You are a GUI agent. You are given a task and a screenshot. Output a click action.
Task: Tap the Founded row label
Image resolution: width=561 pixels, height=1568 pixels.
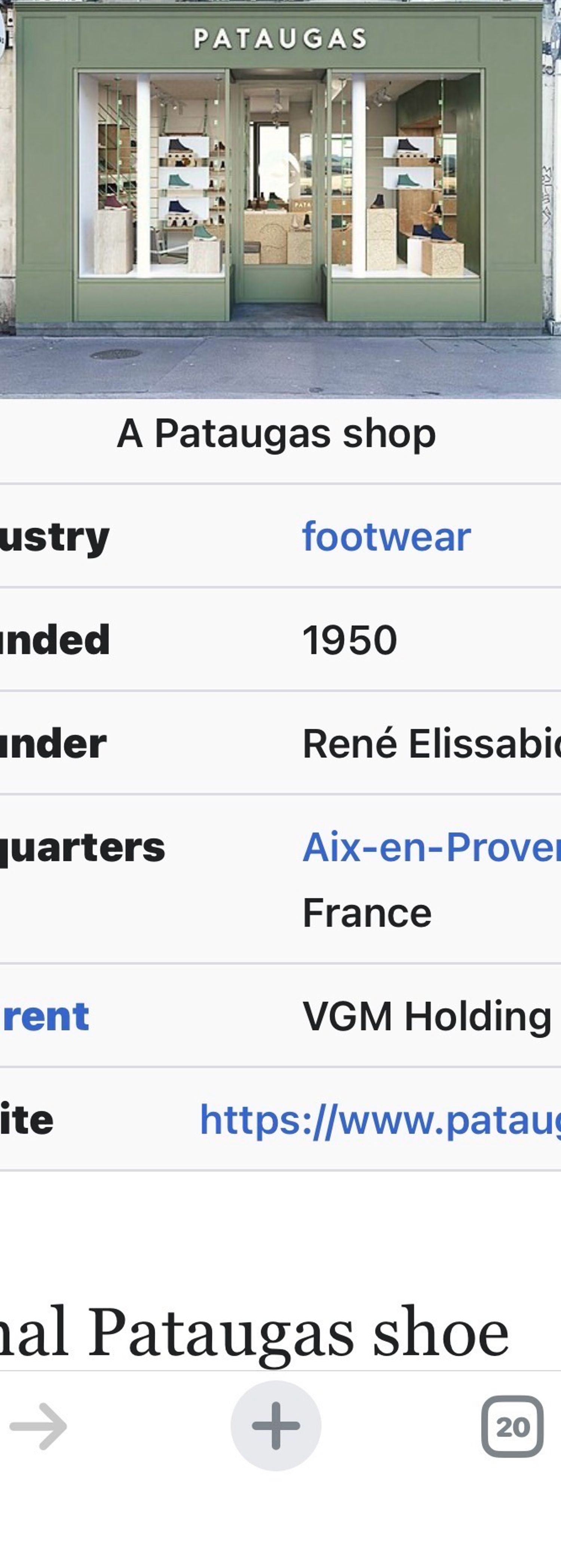click(x=55, y=640)
